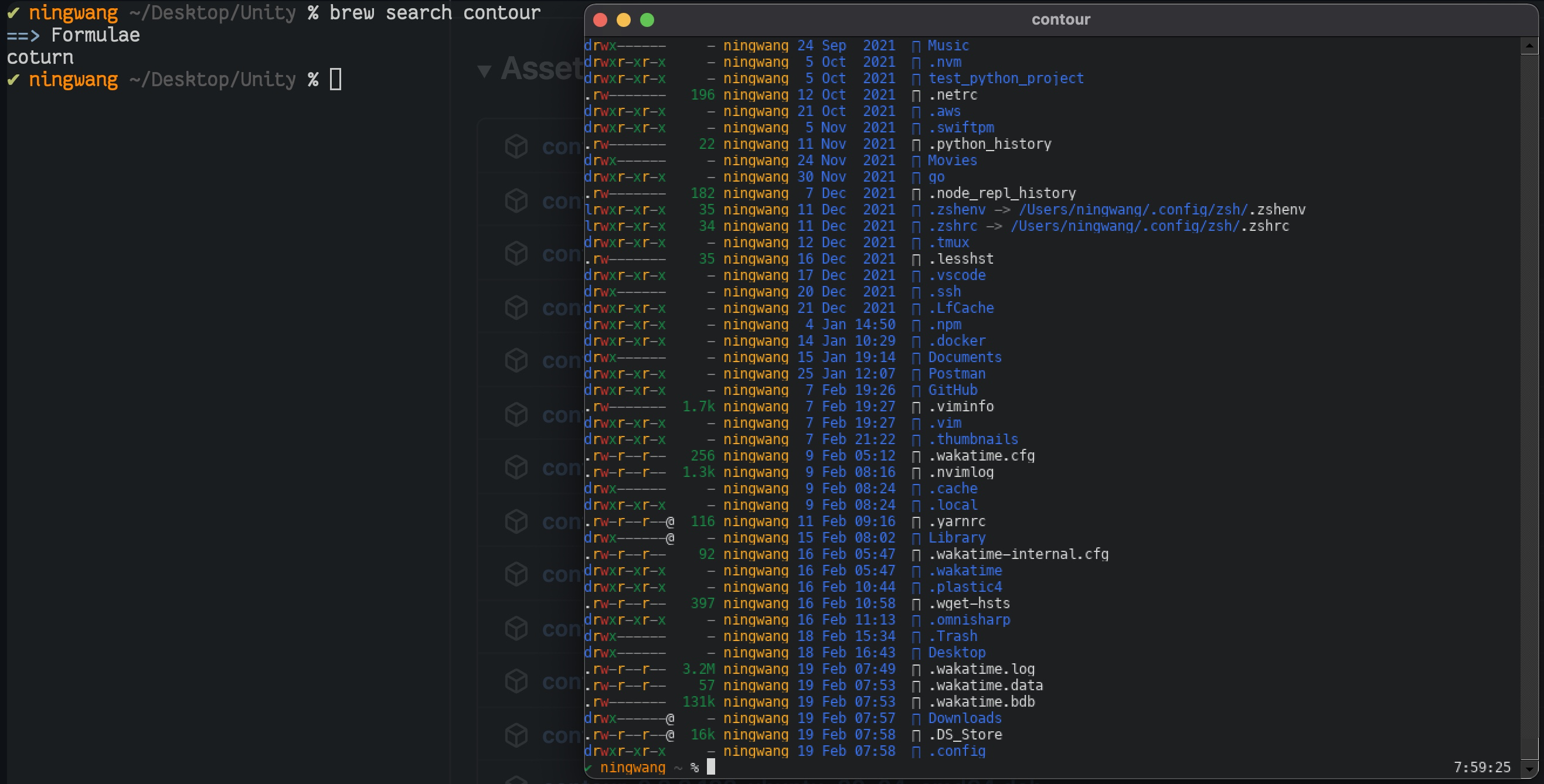The image size is (1544, 784).
Task: Click the coturn formula search result
Action: [x=40, y=57]
